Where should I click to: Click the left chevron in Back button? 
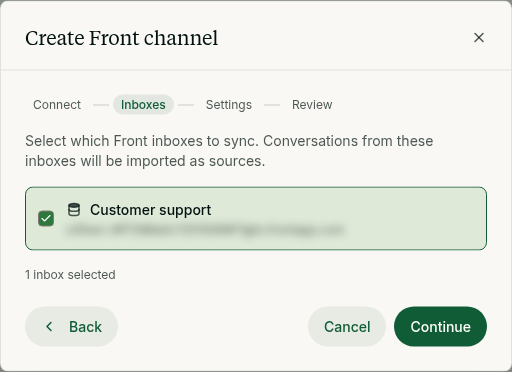(x=49, y=327)
